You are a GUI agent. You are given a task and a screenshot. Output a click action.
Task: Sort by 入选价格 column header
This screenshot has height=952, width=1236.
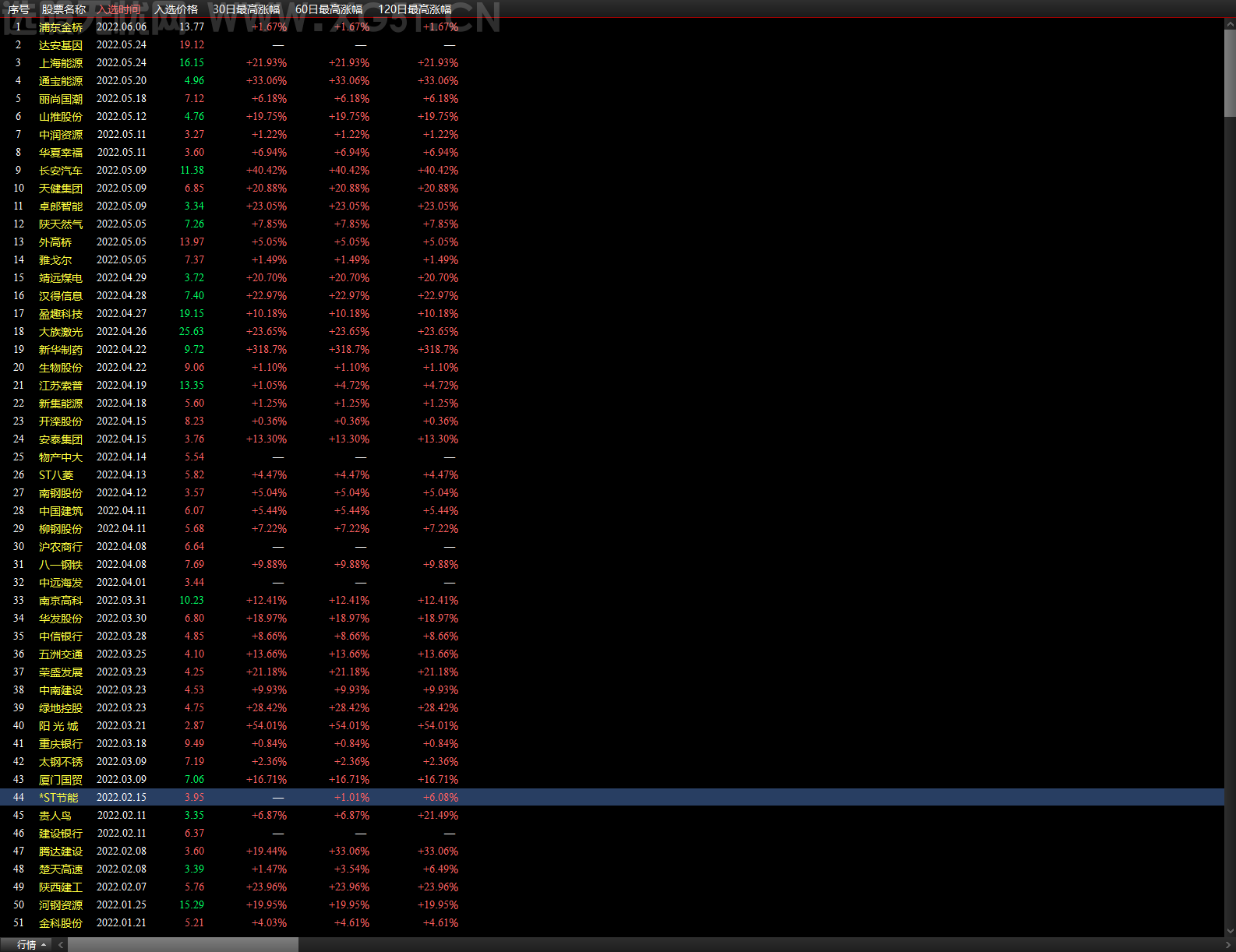coord(176,9)
